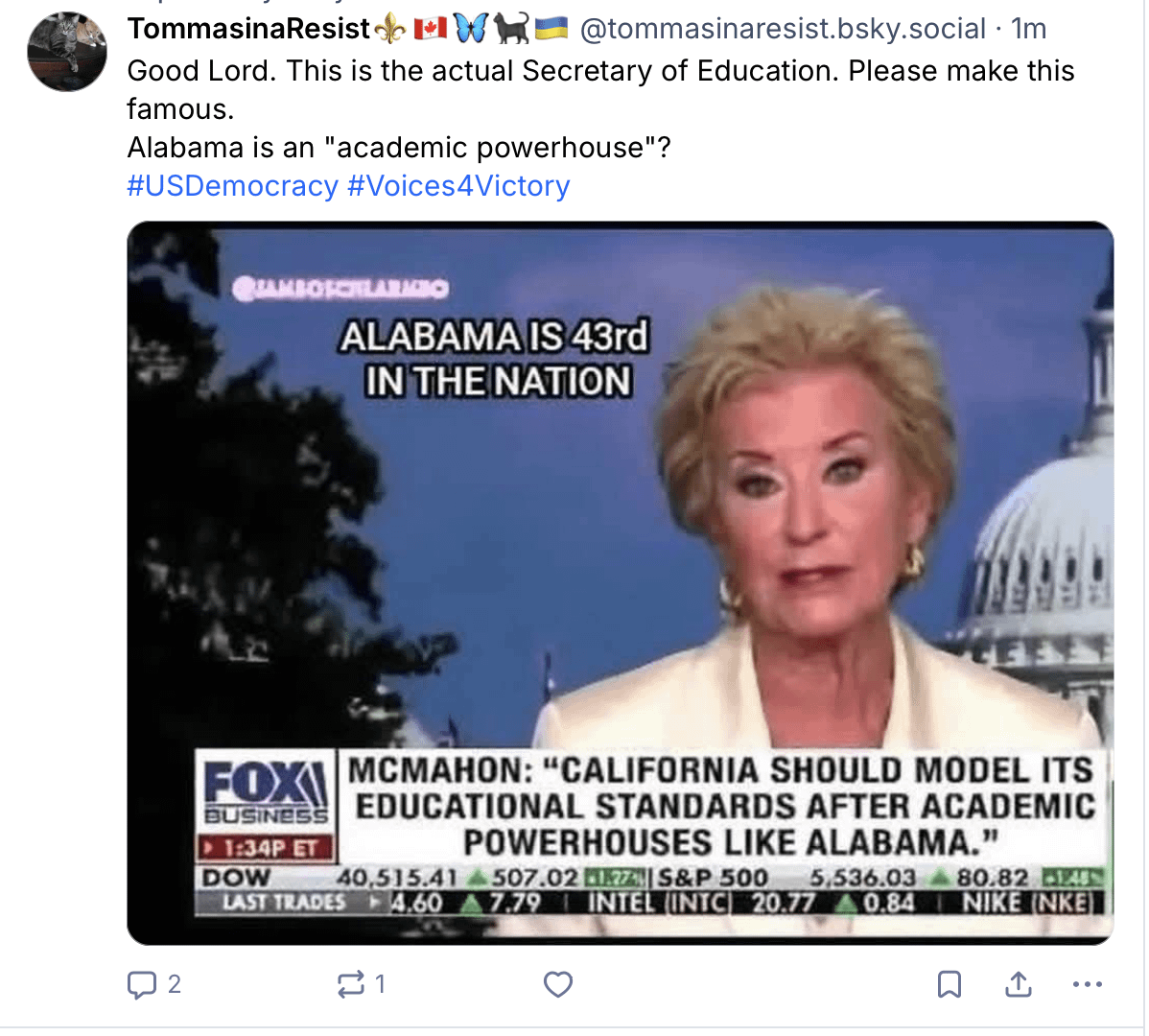Screen dimensions: 1149x1036
Task: Open the #USDemocracy hashtag
Action: tap(232, 186)
